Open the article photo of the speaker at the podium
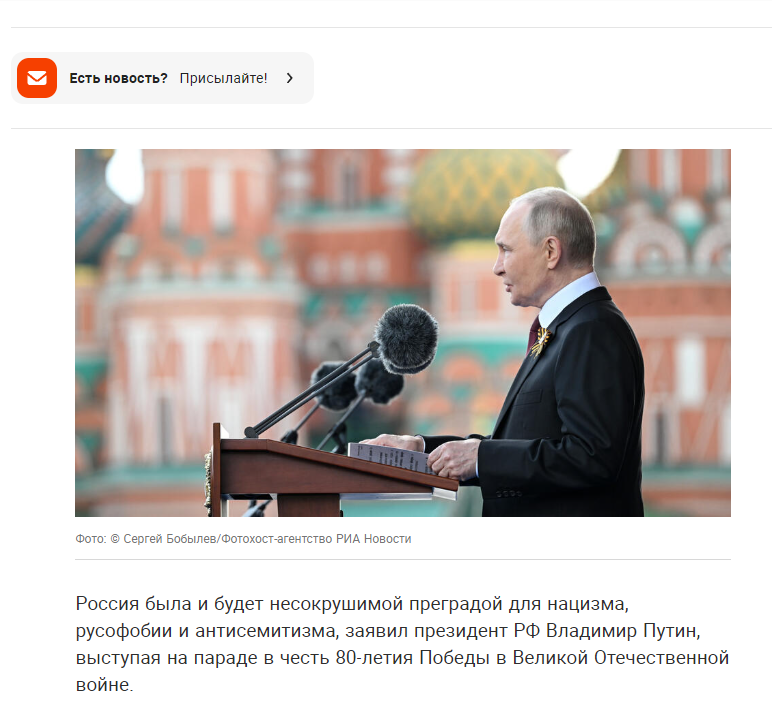This screenshot has height=713, width=772. coord(403,333)
